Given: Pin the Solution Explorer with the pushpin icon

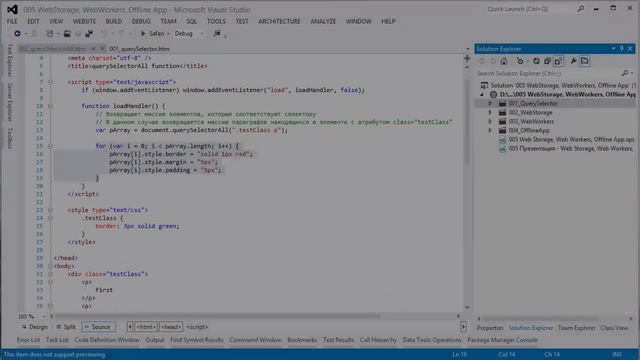Looking at the screenshot, I should tap(622, 49).
